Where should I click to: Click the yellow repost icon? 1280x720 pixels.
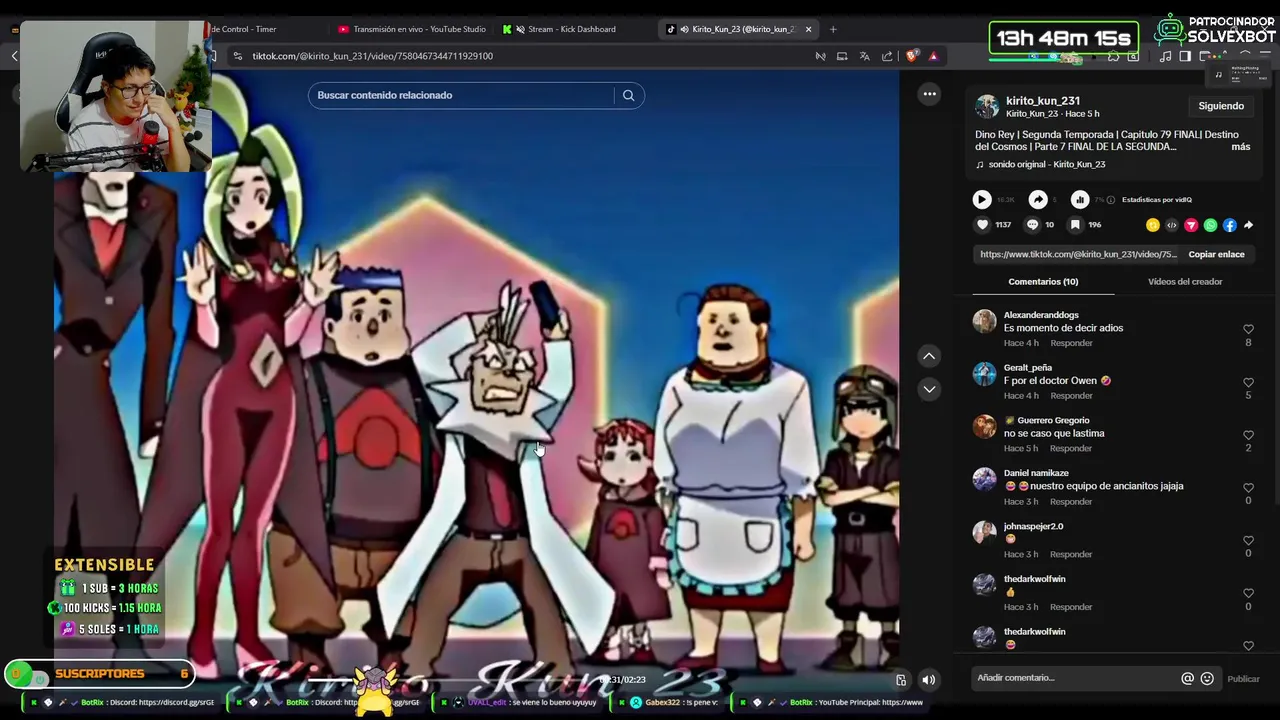(1153, 225)
